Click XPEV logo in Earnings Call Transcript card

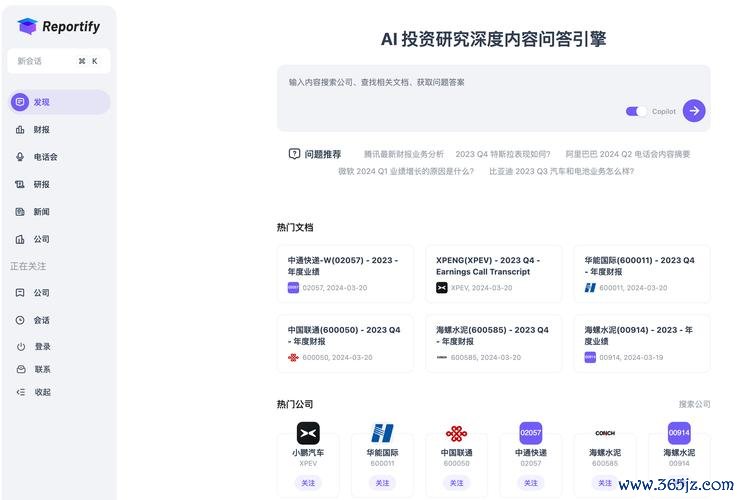point(441,287)
